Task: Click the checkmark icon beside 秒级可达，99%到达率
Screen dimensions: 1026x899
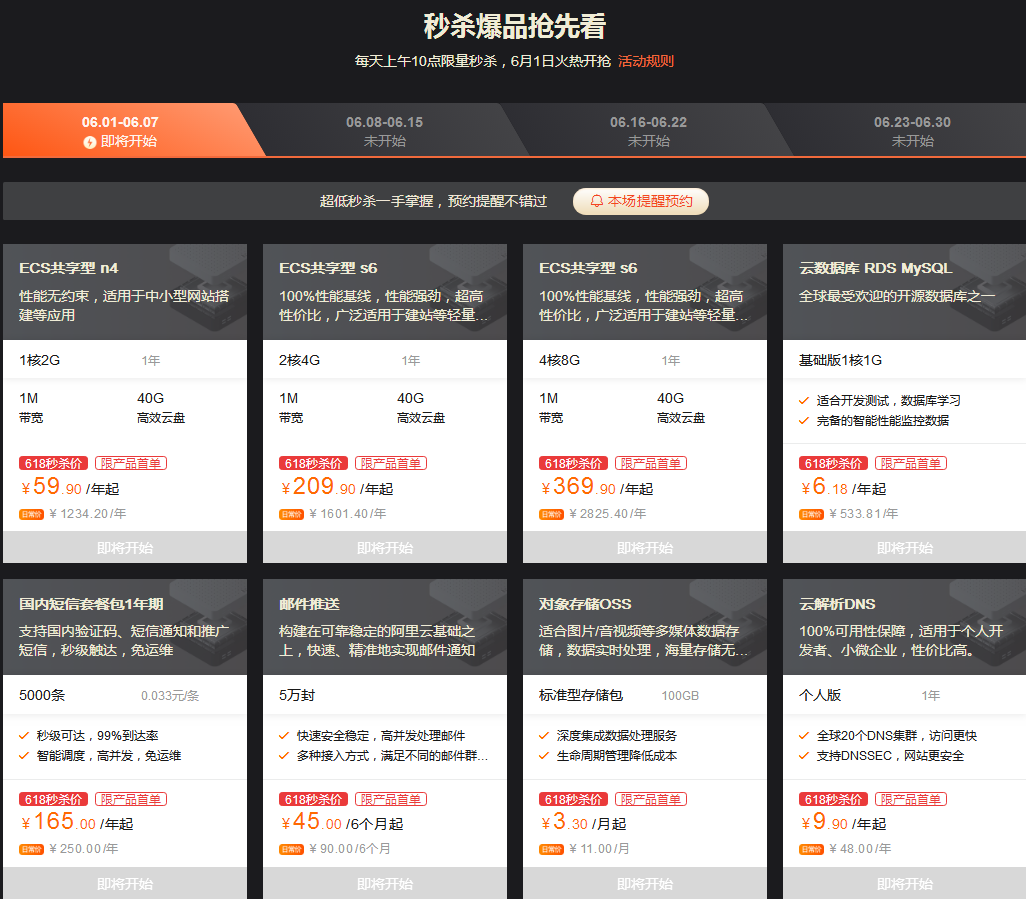Action: [x=24, y=736]
